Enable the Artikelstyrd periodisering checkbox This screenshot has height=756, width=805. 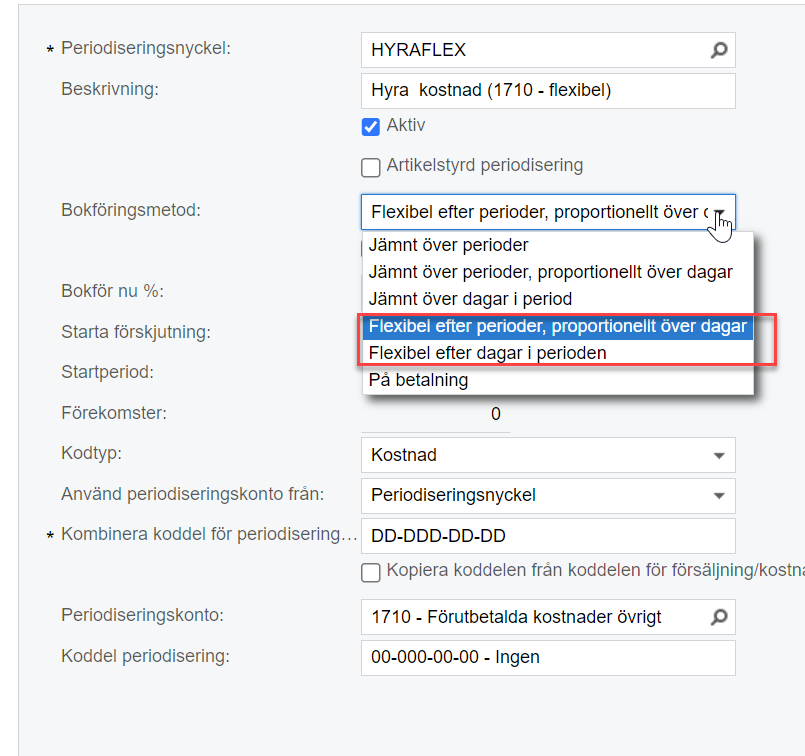tap(371, 167)
